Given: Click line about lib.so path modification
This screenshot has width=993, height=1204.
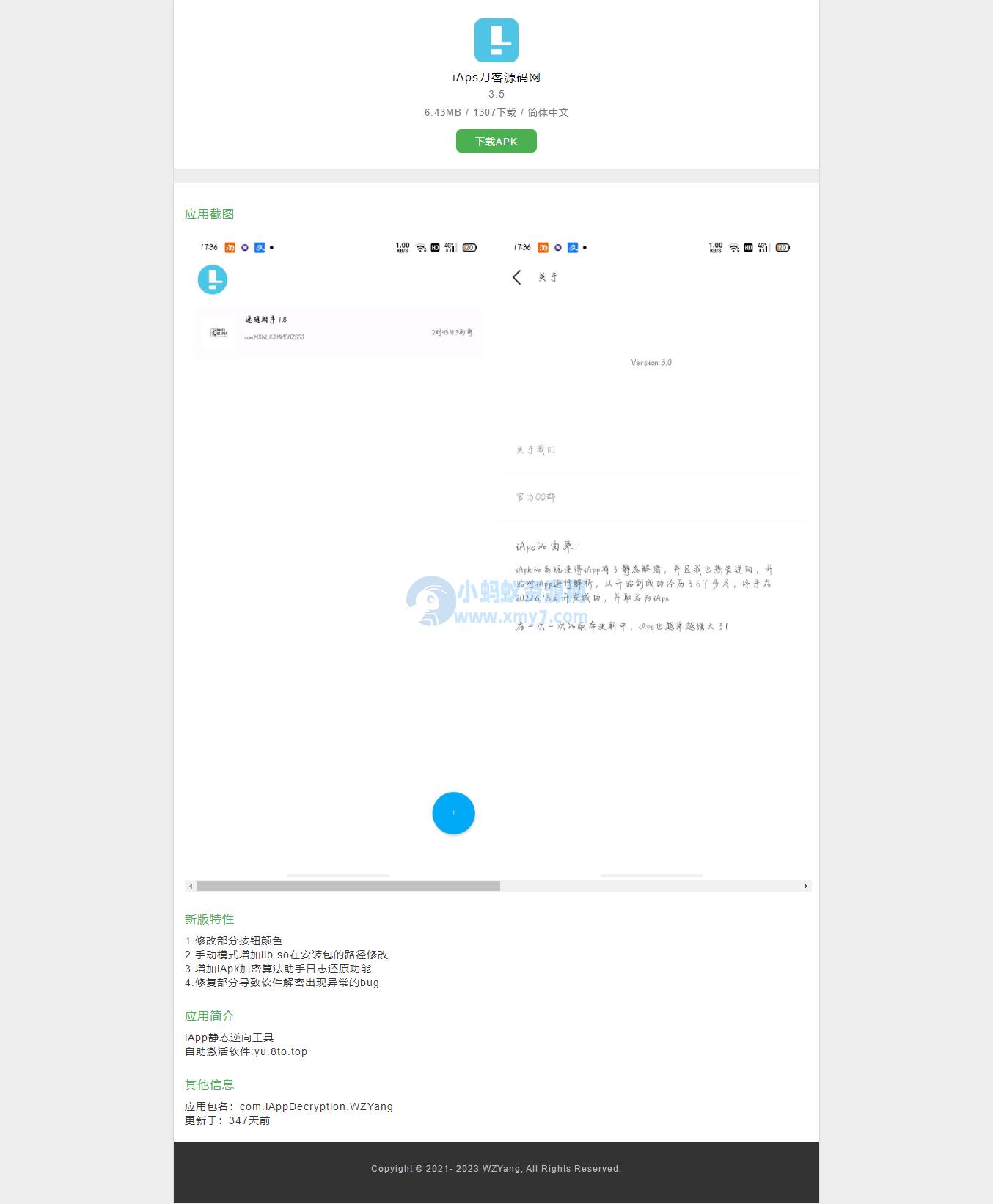Looking at the screenshot, I should 286,955.
